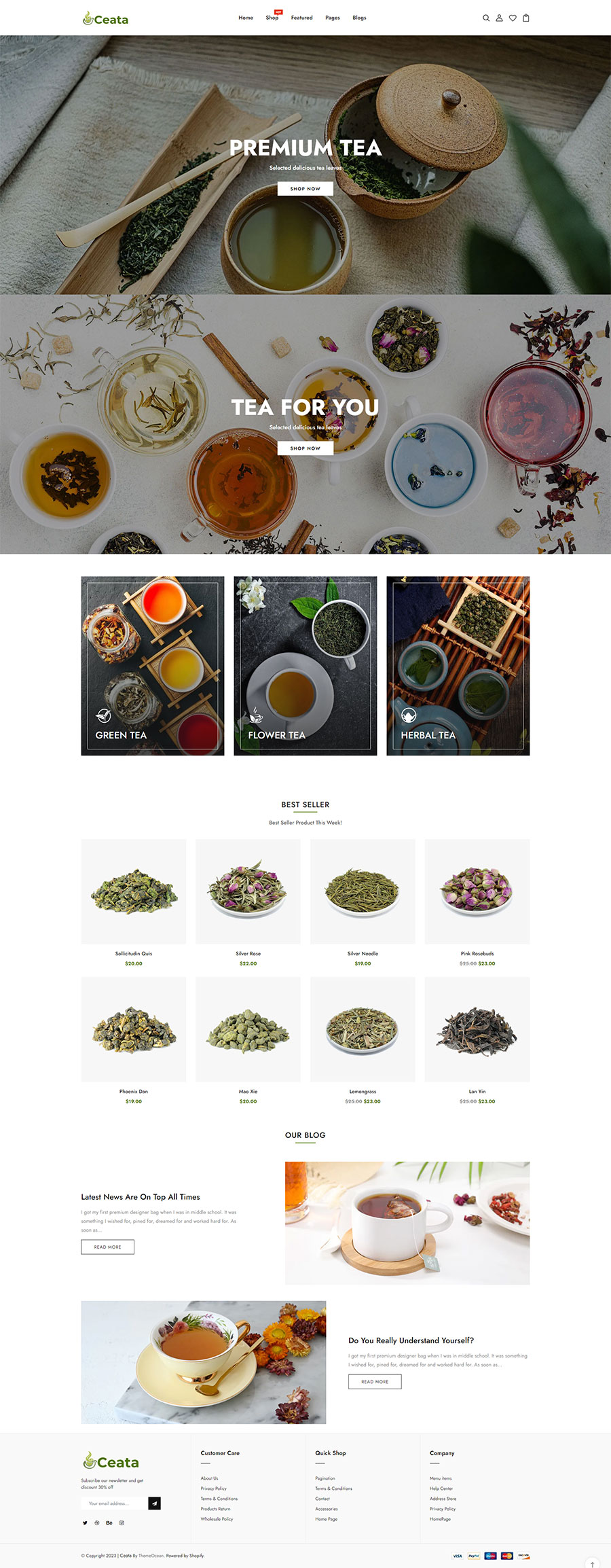This screenshot has height=1568, width=611.
Task: Open the account user icon
Action: 499,18
